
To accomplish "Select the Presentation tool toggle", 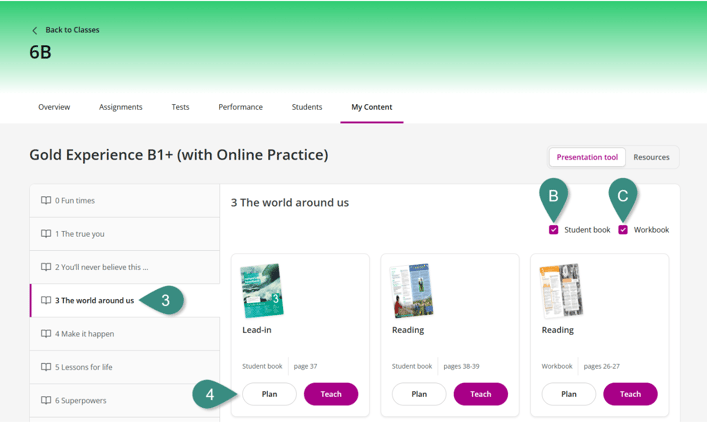I will pos(587,157).
